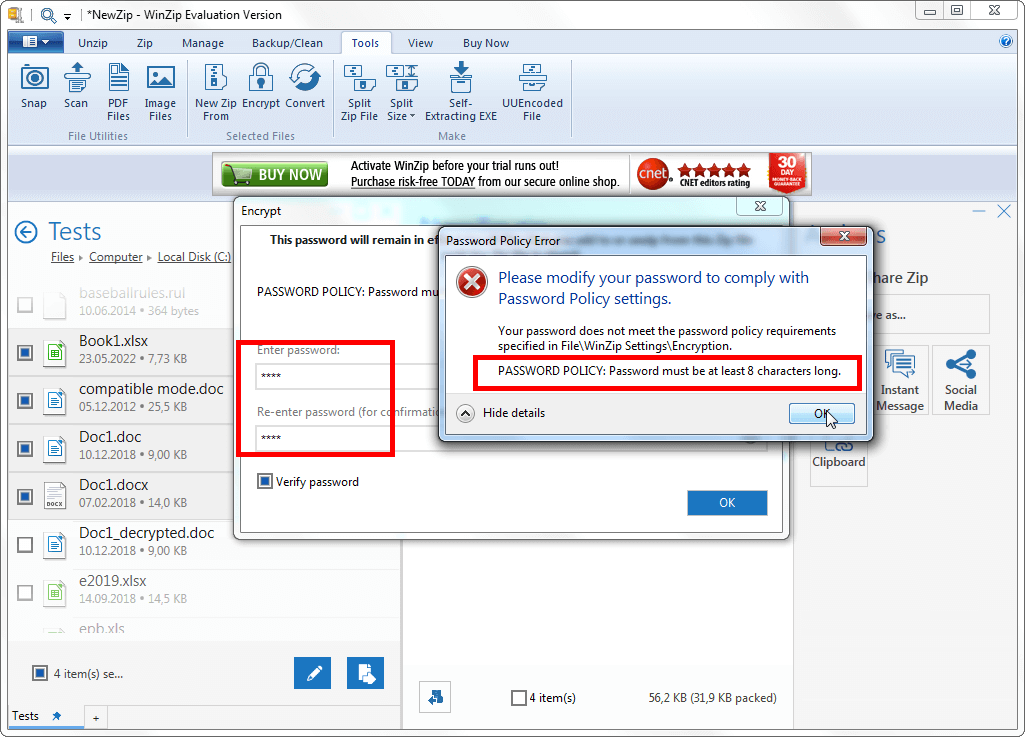The width and height of the screenshot is (1025, 737).
Task: Open the Backup/Clean tab
Action: coord(287,43)
